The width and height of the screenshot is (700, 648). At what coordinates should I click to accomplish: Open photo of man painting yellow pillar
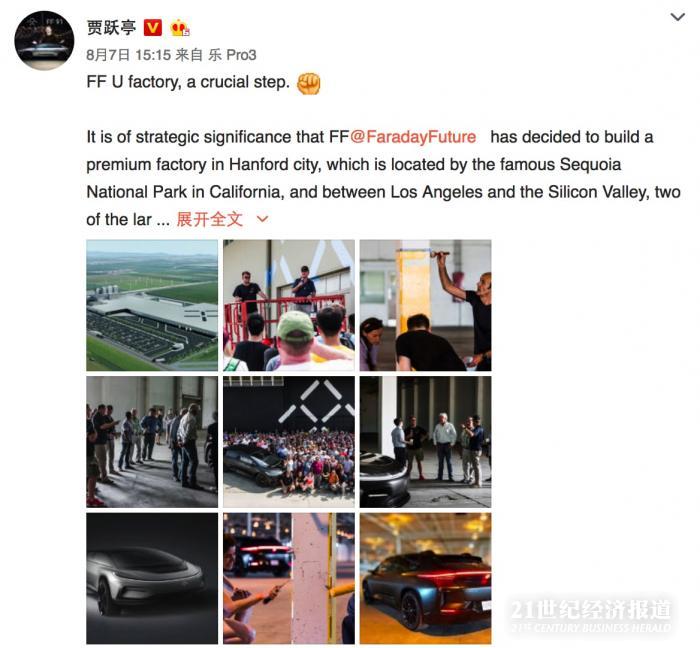[x=425, y=305]
